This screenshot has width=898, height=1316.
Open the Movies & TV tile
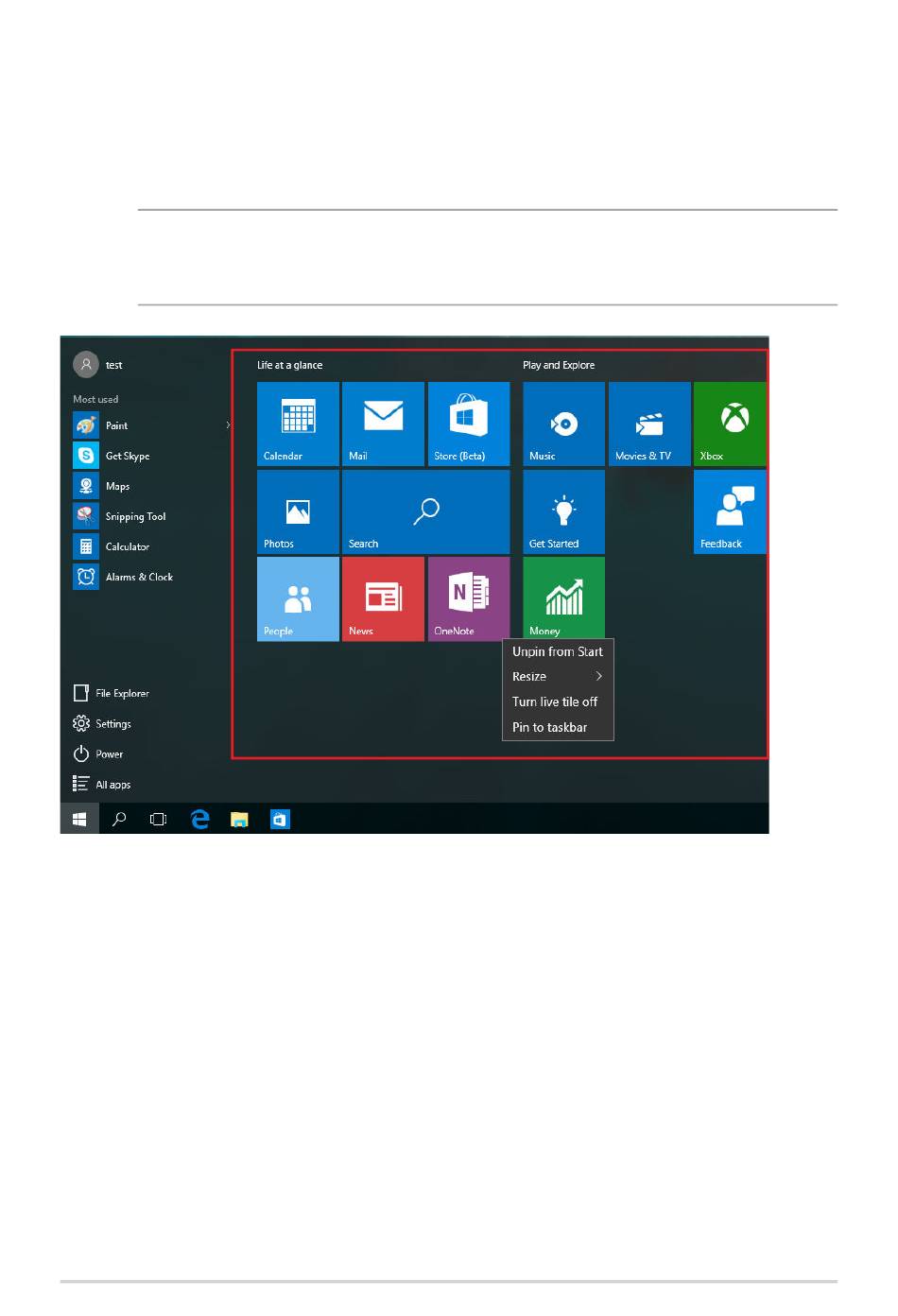[x=649, y=424]
